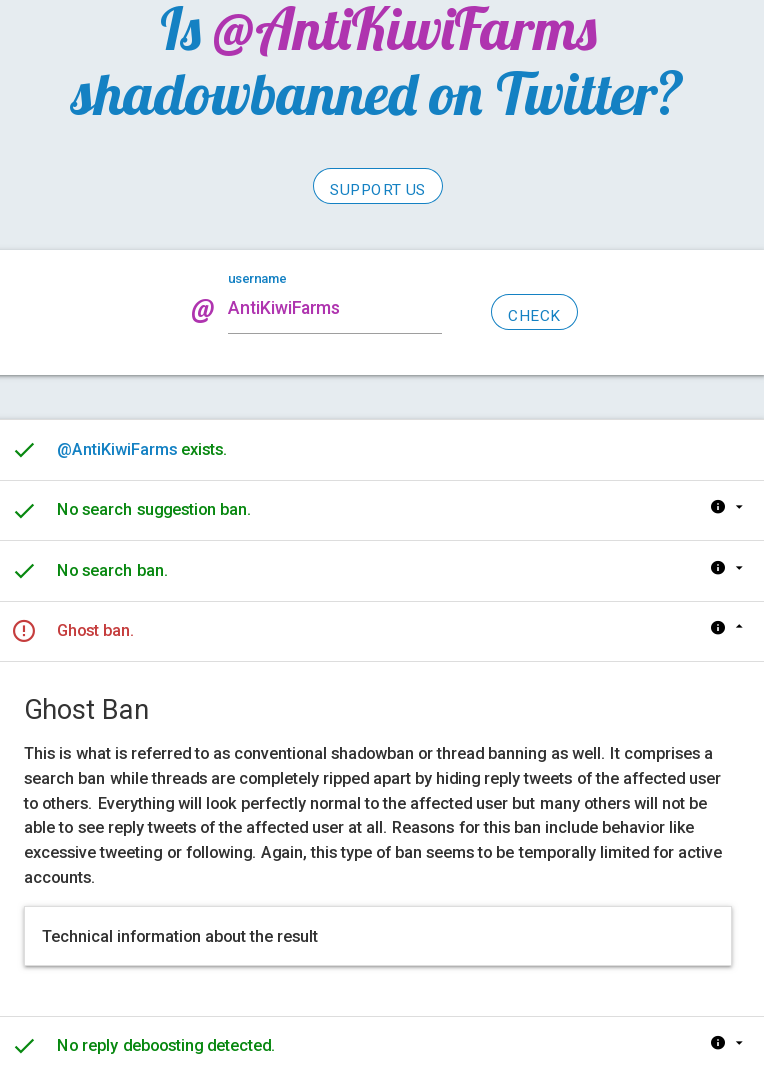This screenshot has height=1068, width=764.
Task: Collapse the Ghost ban details arrow
Action: coord(739,627)
